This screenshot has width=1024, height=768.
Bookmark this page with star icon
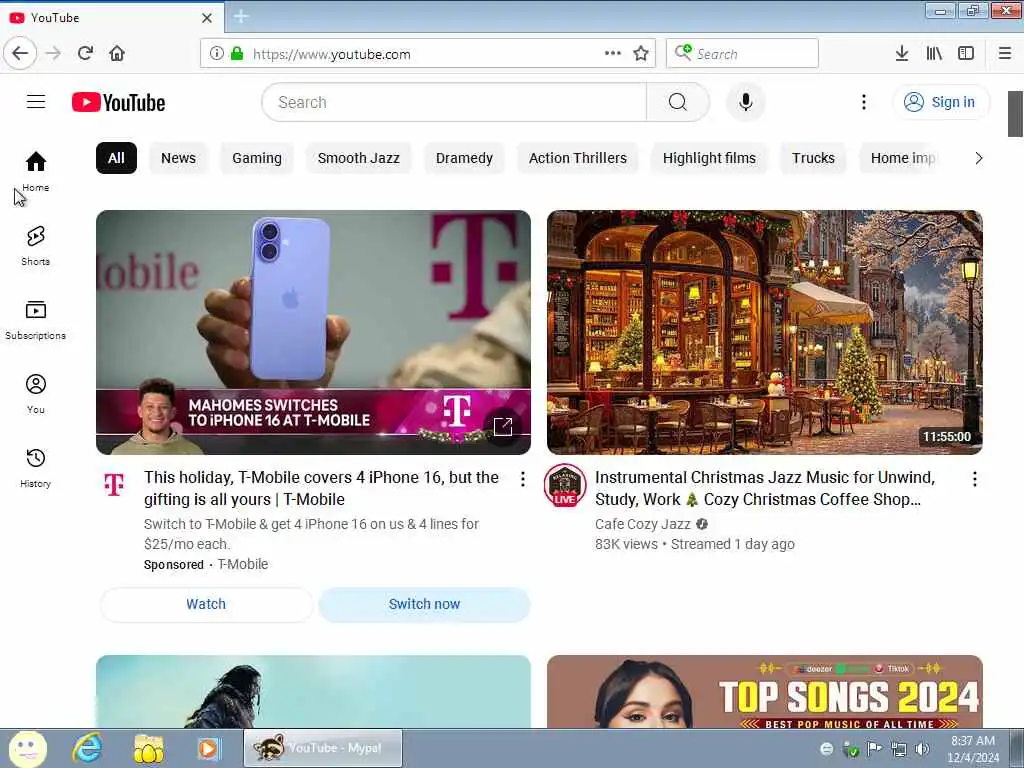(x=641, y=53)
